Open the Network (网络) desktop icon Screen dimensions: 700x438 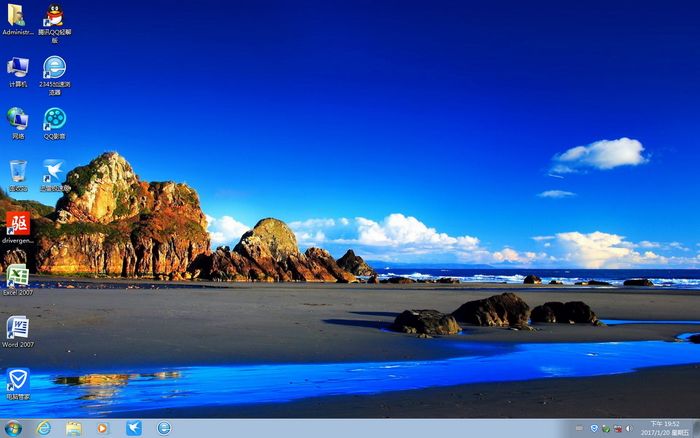[17, 119]
